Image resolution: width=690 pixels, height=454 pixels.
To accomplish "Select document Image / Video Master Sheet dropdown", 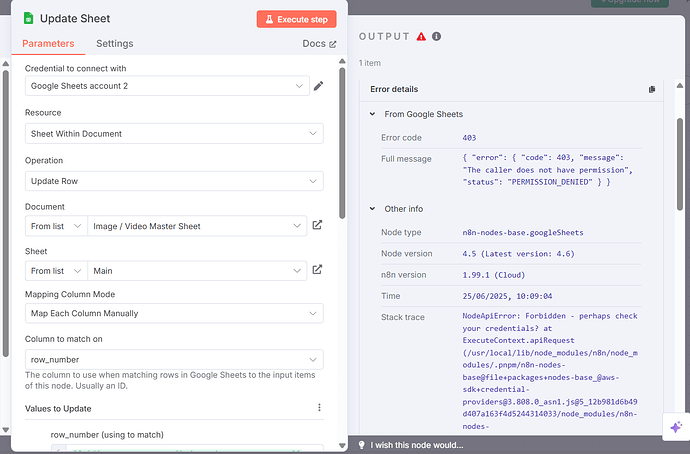I will coord(197,226).
